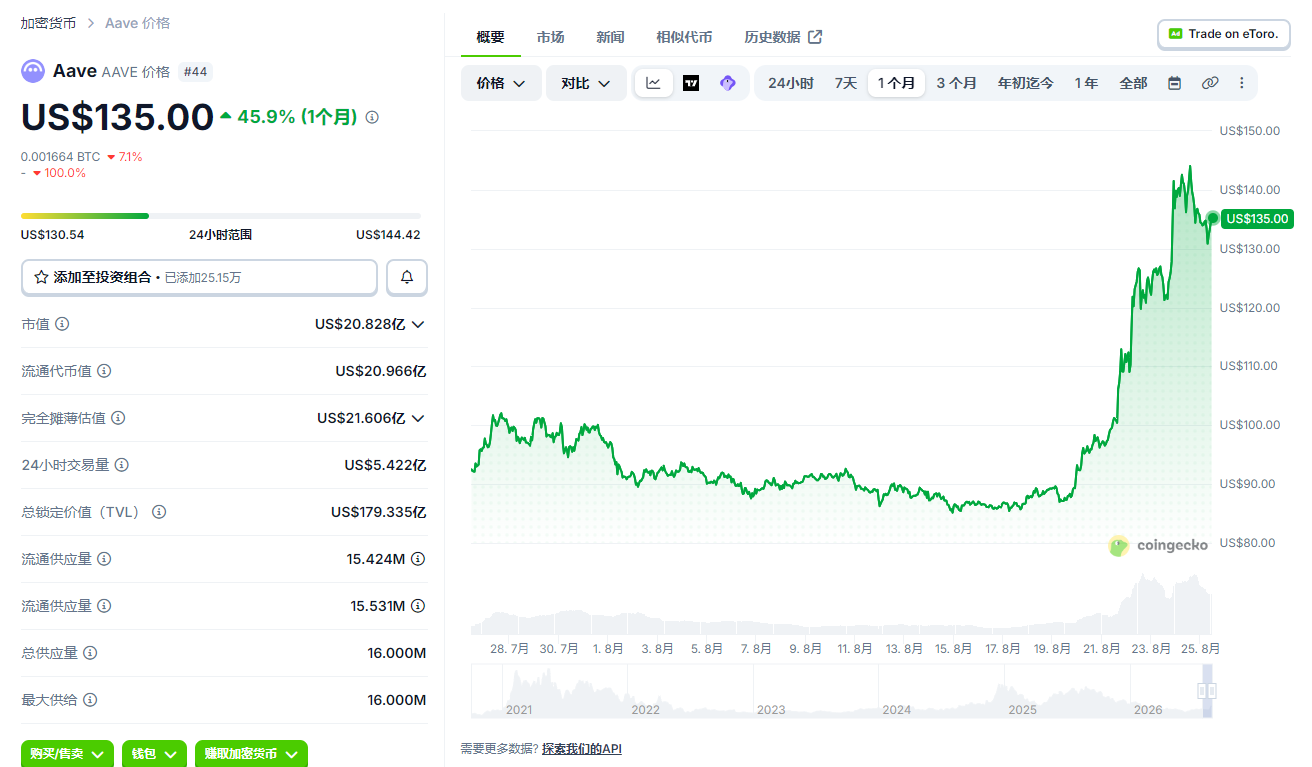
Task: Click the 24小时范围 price range bar
Action: click(x=221, y=216)
